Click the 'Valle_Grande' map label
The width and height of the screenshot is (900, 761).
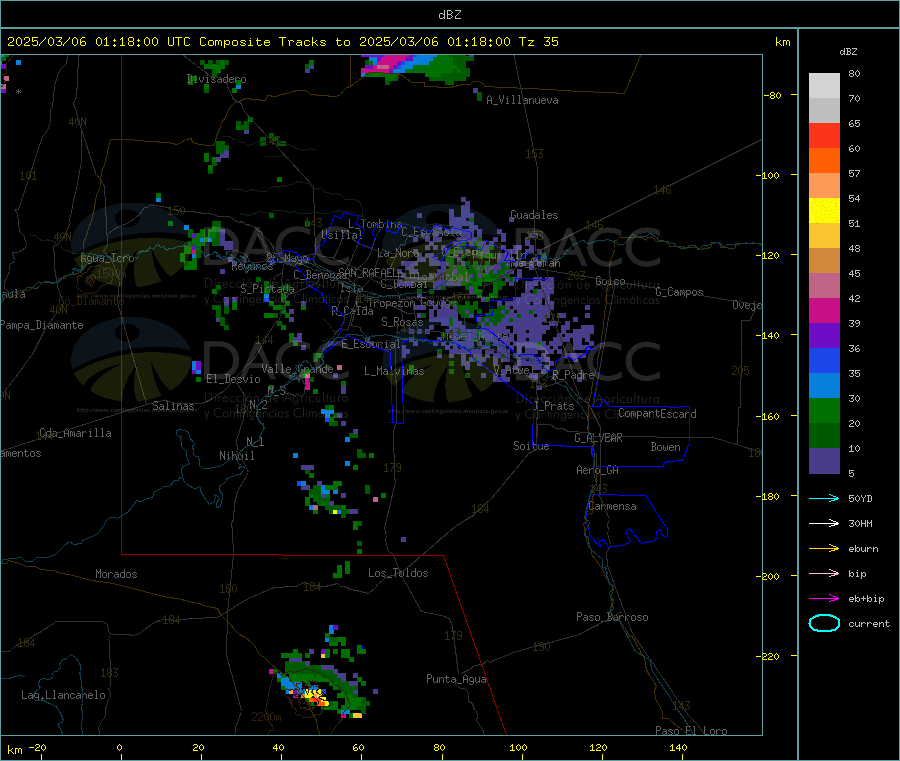[x=297, y=368]
